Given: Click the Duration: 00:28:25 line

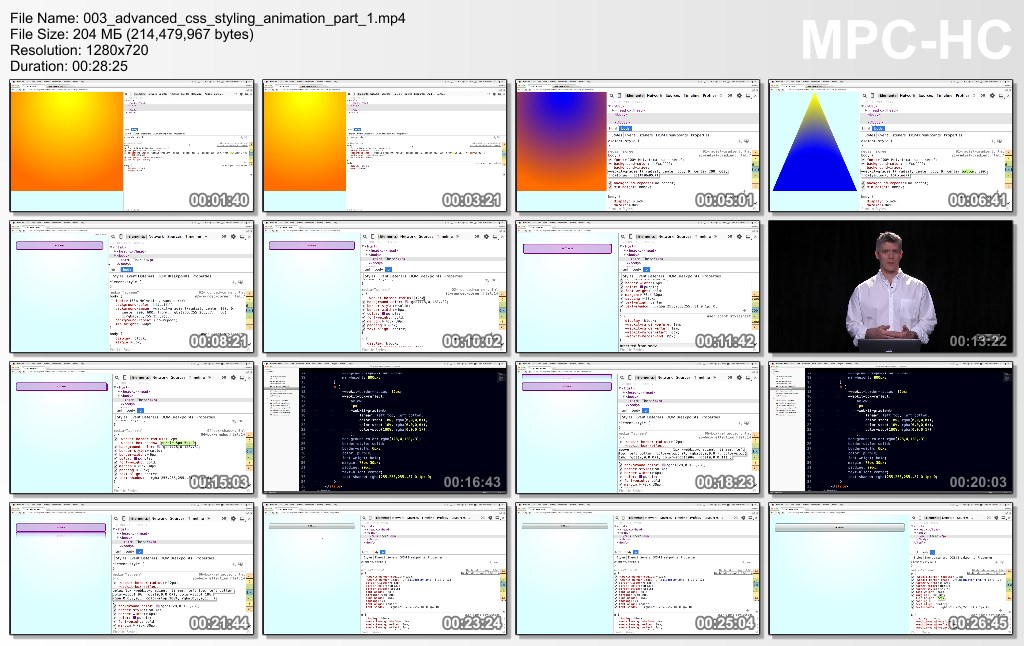Looking at the screenshot, I should [x=69, y=66].
